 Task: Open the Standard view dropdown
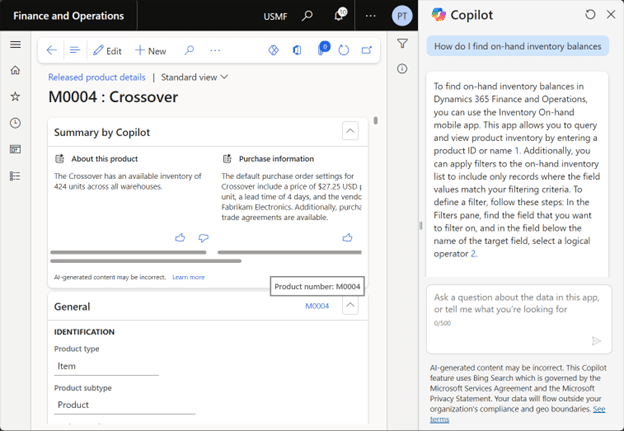(194, 77)
